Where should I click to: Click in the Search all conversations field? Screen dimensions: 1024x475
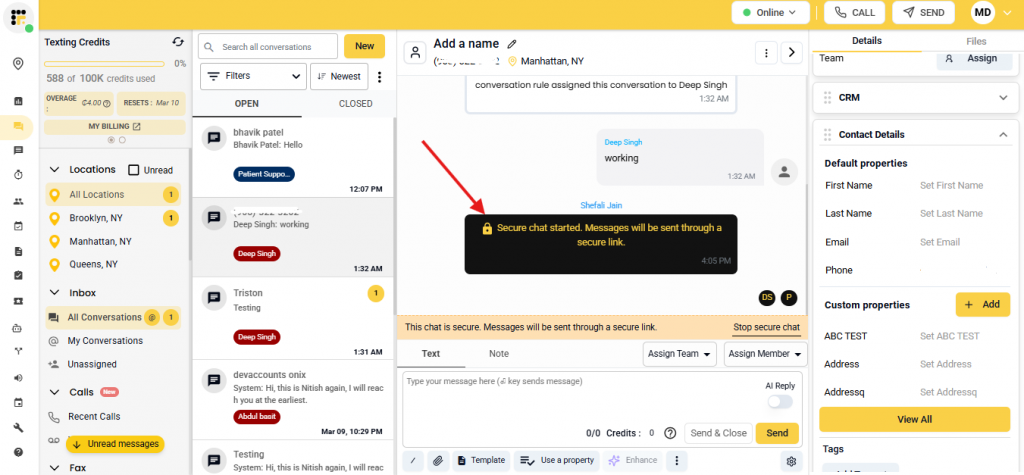tap(268, 47)
